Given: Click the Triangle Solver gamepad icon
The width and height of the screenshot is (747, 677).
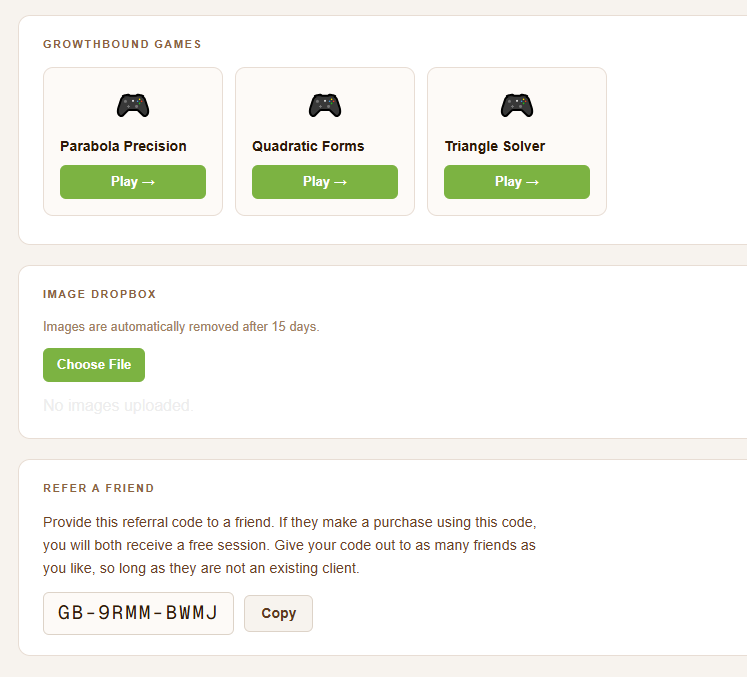Looking at the screenshot, I should click(517, 105).
